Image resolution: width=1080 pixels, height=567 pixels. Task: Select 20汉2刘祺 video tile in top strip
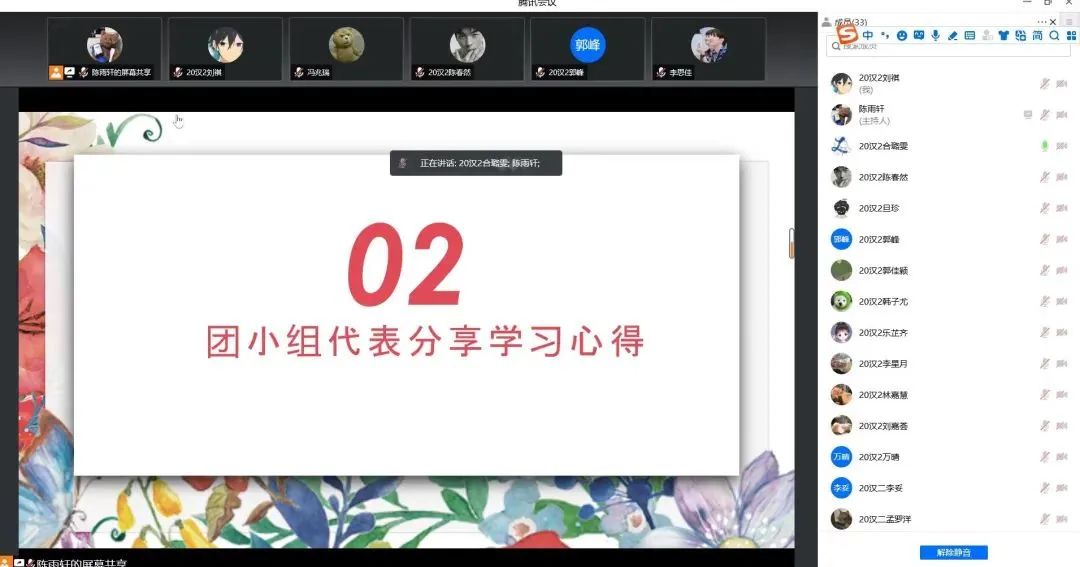(225, 49)
